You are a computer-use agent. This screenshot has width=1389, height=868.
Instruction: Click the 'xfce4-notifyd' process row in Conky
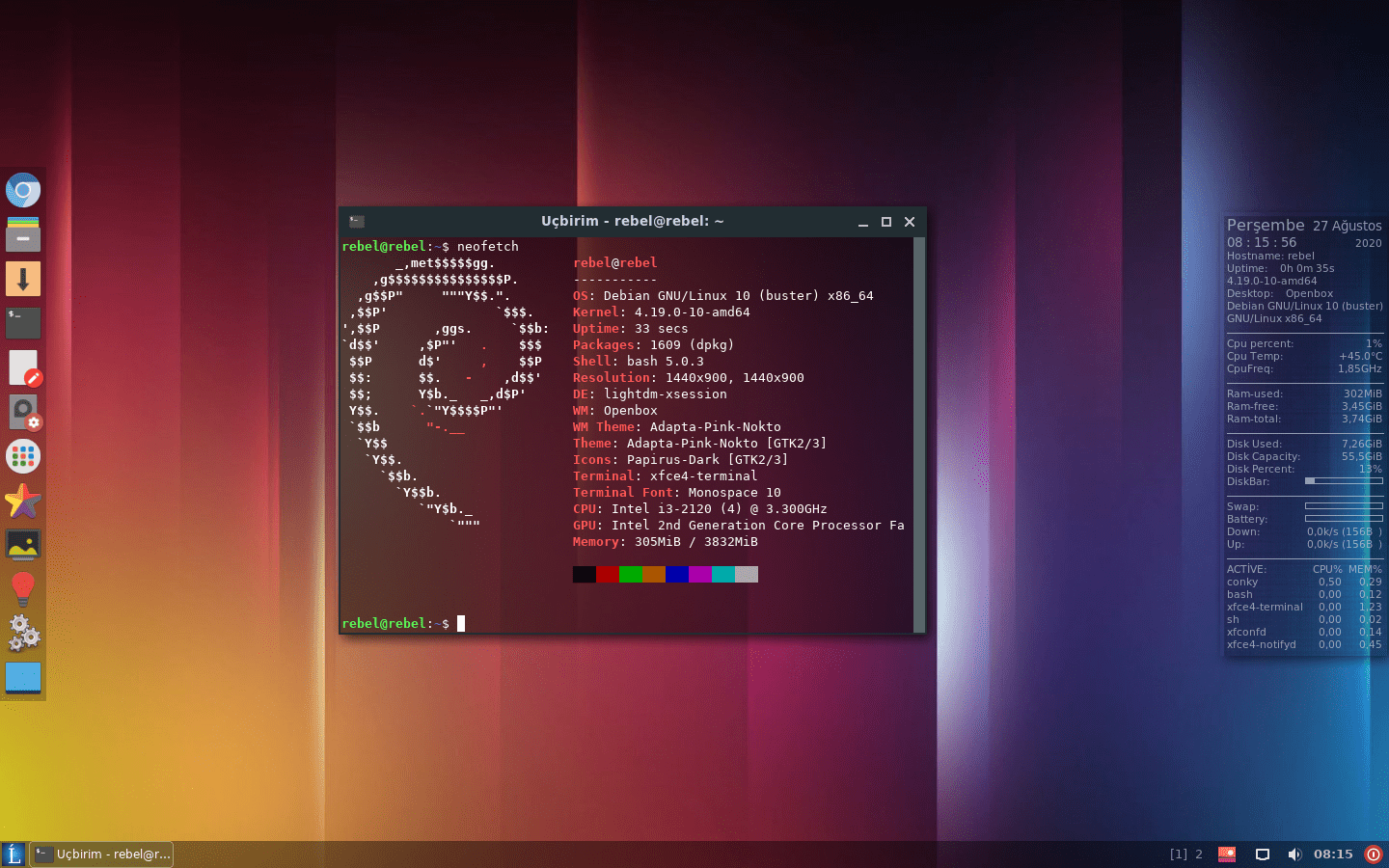point(1304,645)
